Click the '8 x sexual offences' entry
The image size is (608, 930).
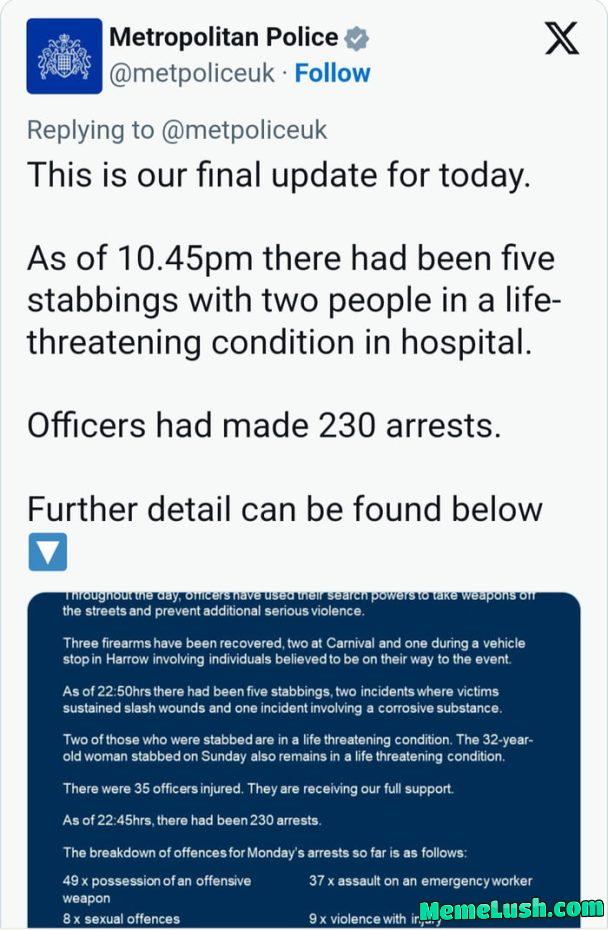(x=120, y=917)
